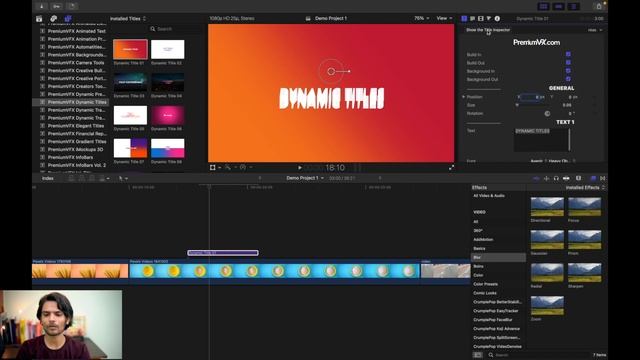
Task: Open the Demo Project 1 timeline dropdown
Action: pos(305,178)
